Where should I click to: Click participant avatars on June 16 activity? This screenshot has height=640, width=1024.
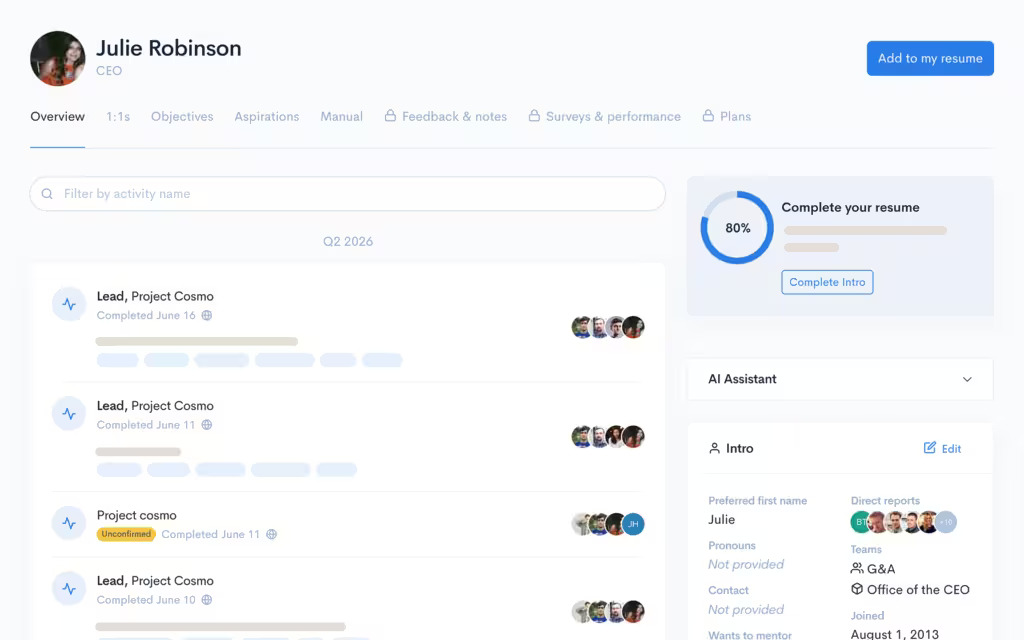[x=607, y=327]
